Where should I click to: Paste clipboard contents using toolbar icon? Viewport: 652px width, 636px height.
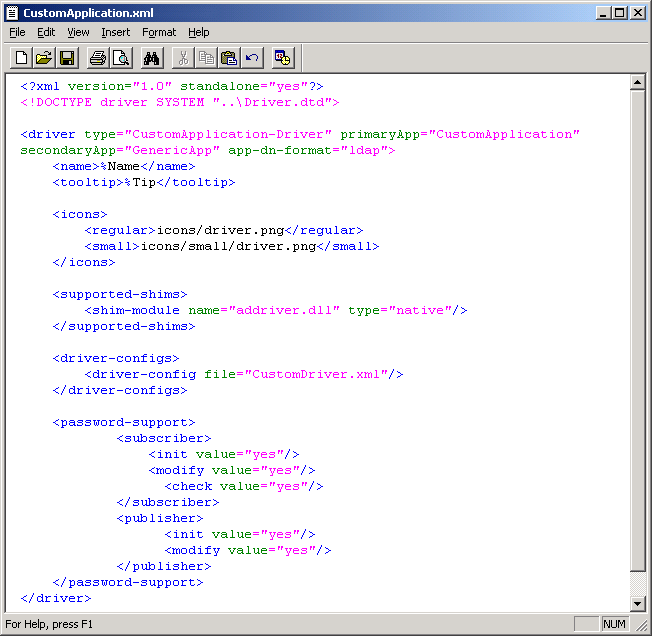pyautogui.click(x=229, y=58)
